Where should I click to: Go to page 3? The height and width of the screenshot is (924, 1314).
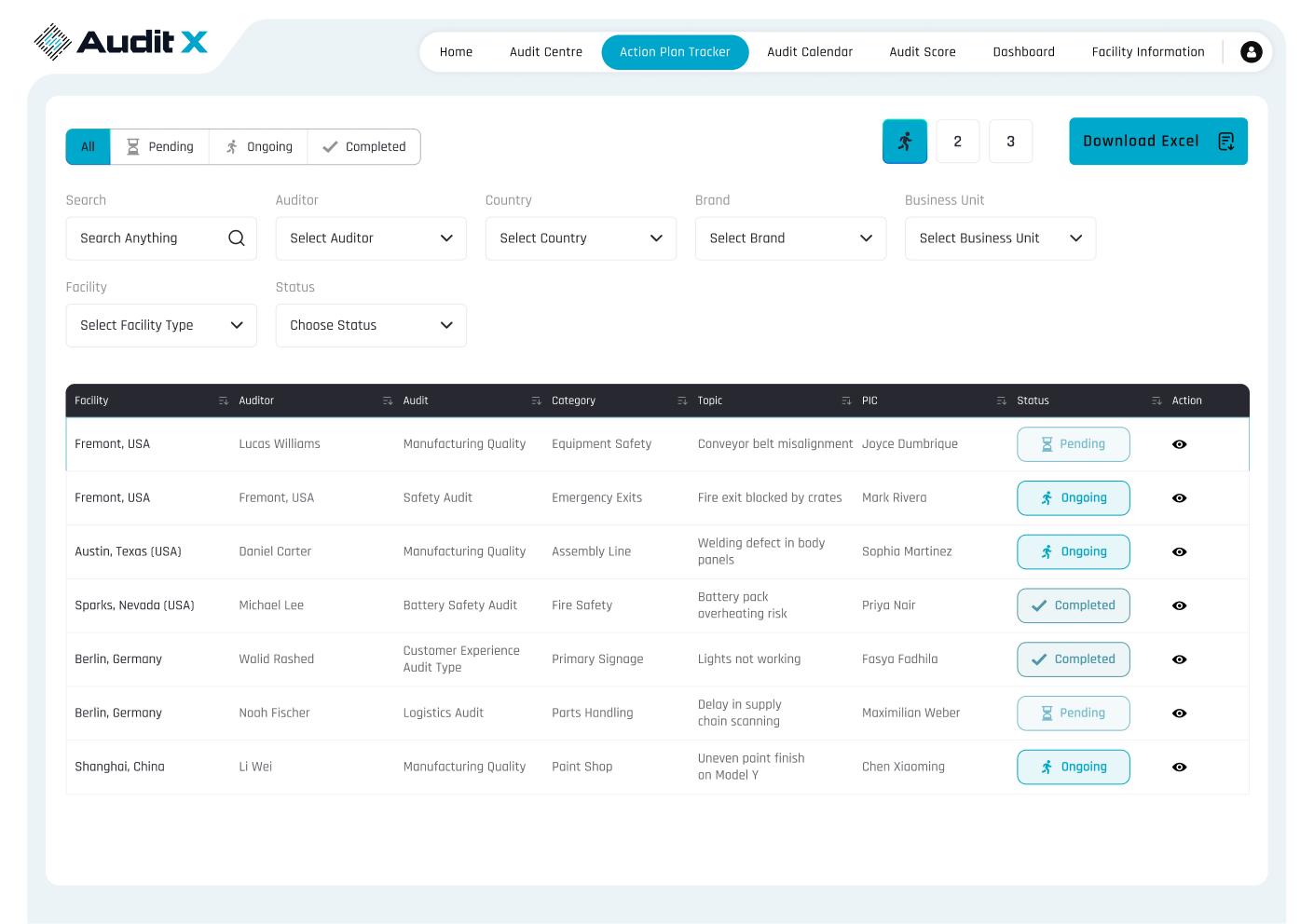point(1010,142)
